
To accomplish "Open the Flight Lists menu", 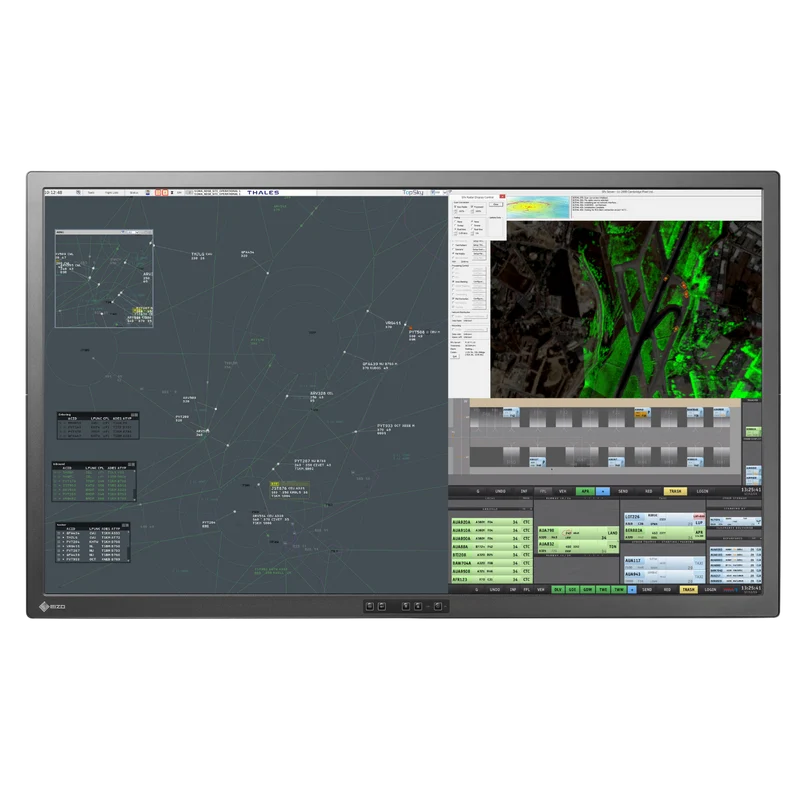I will click(x=112, y=193).
